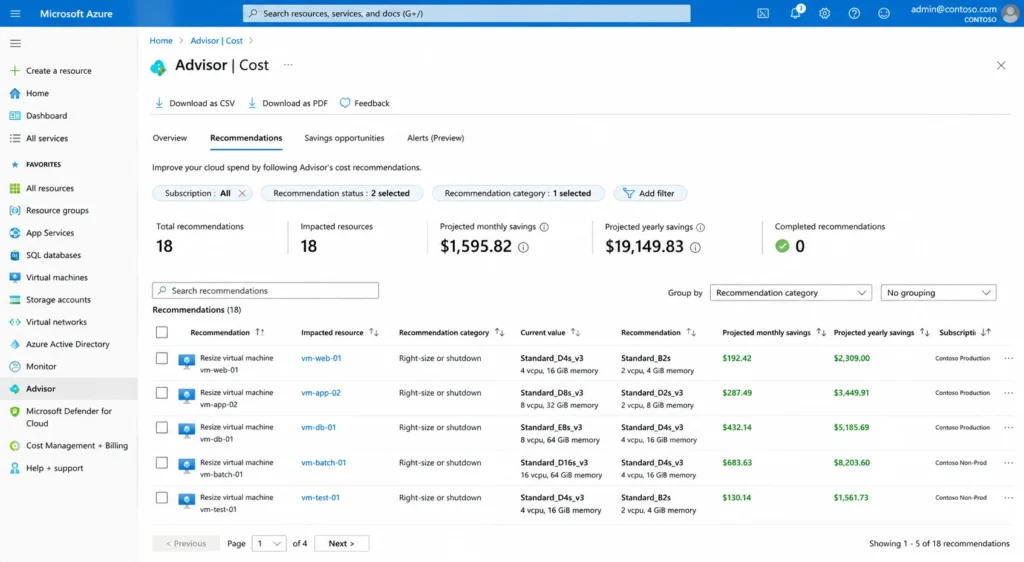Click the top search resources box
Viewport: 1024px width, 562px height.
[x=466, y=13]
